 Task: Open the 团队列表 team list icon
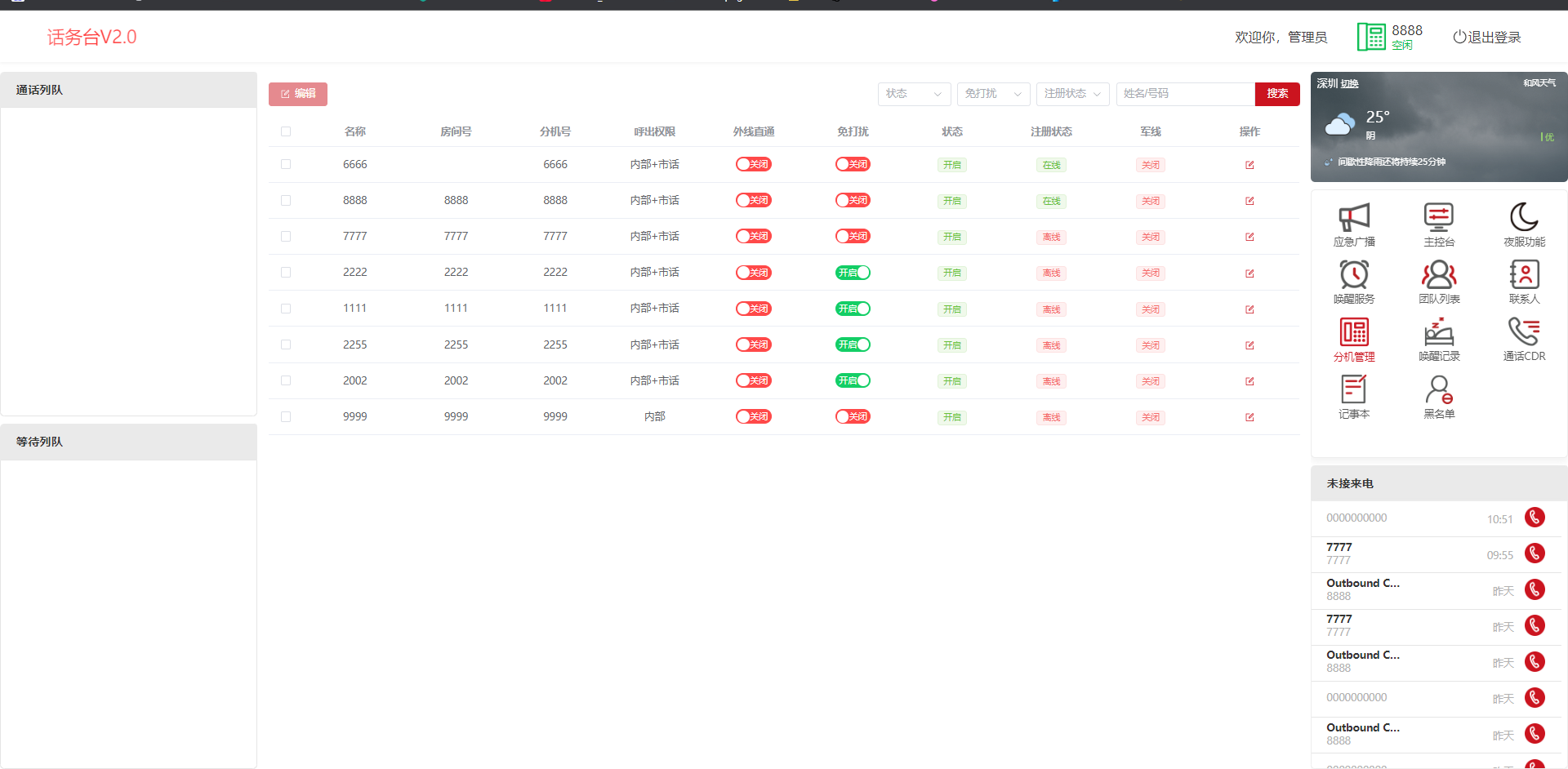pyautogui.click(x=1438, y=275)
